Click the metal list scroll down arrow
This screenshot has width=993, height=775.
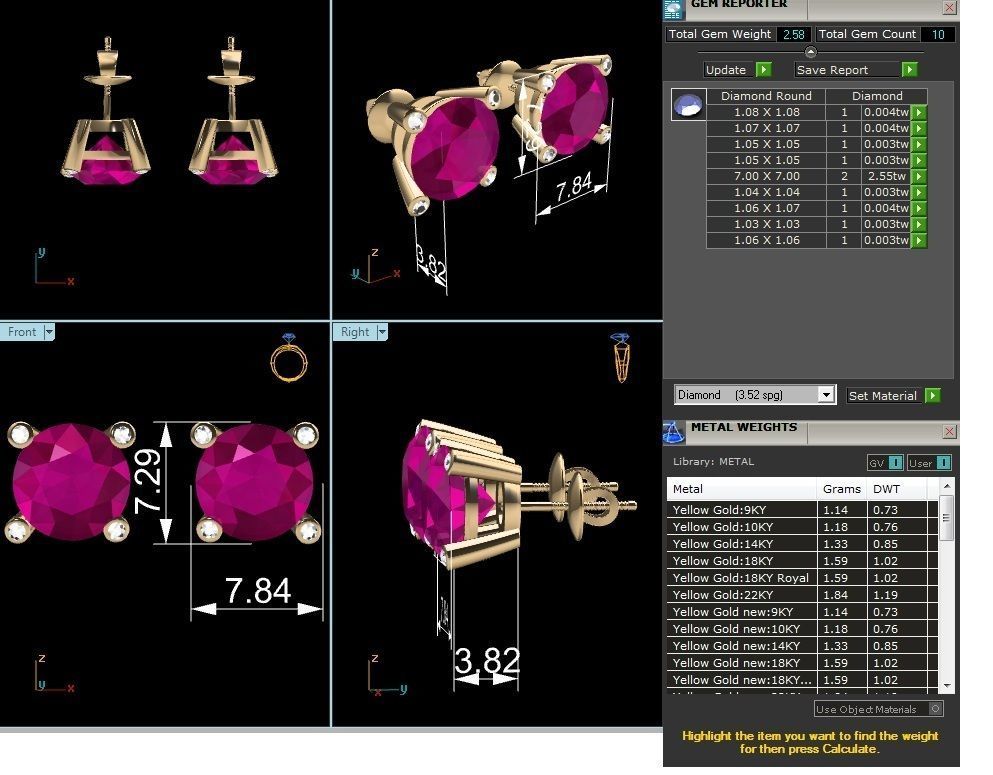(x=947, y=686)
